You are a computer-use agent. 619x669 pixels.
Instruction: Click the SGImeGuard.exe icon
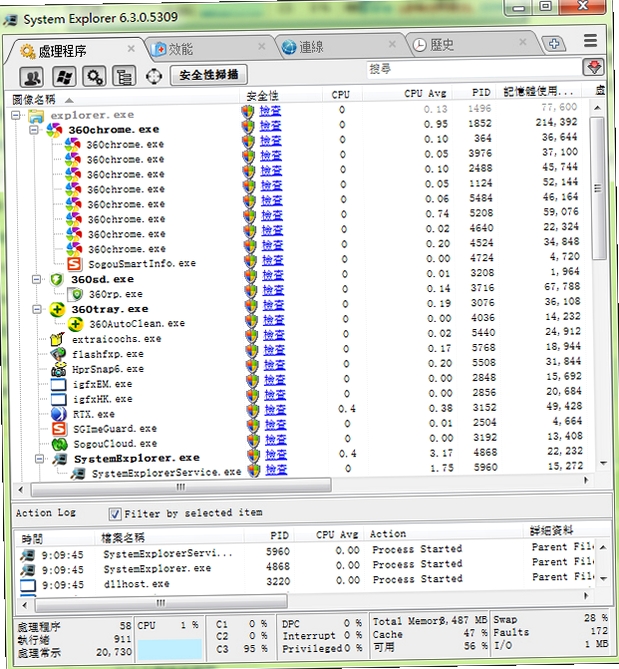59,429
